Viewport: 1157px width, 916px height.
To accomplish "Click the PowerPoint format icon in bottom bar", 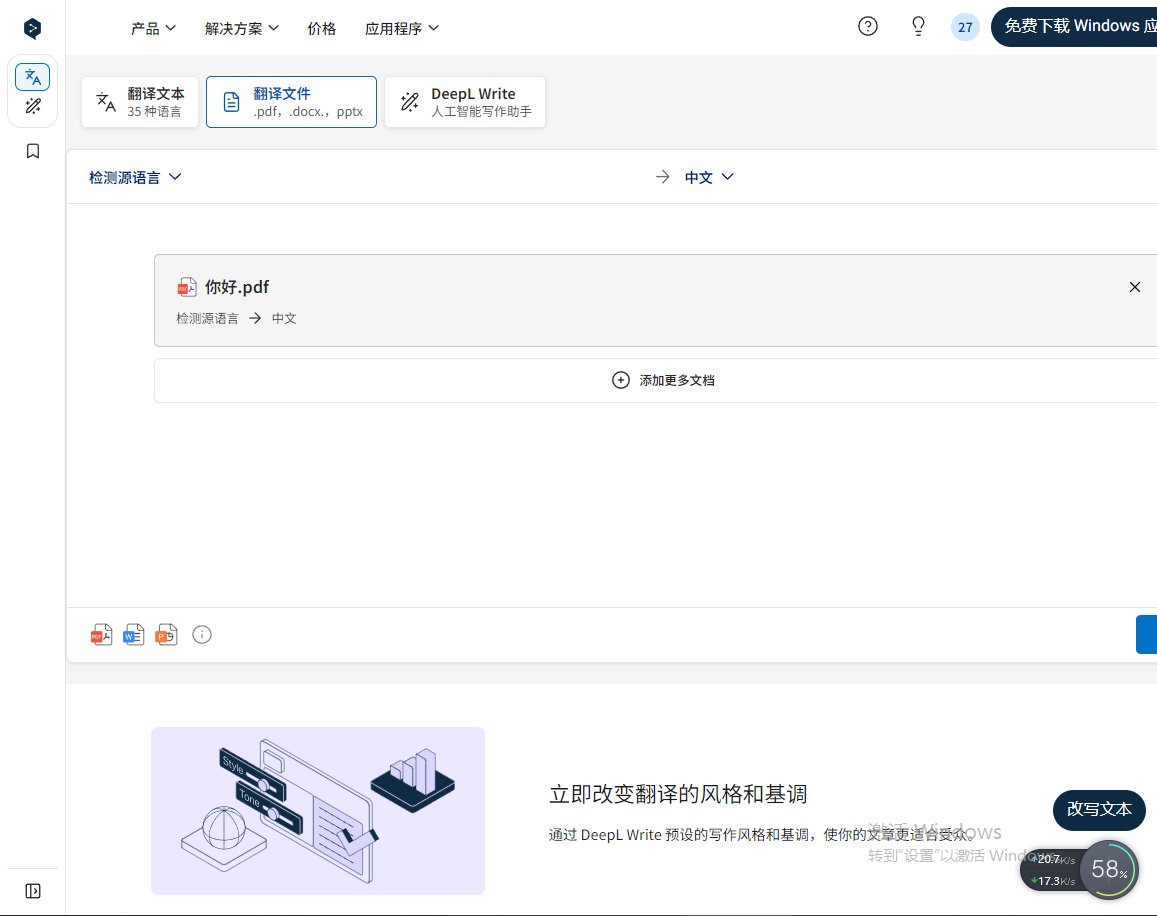I will point(166,635).
